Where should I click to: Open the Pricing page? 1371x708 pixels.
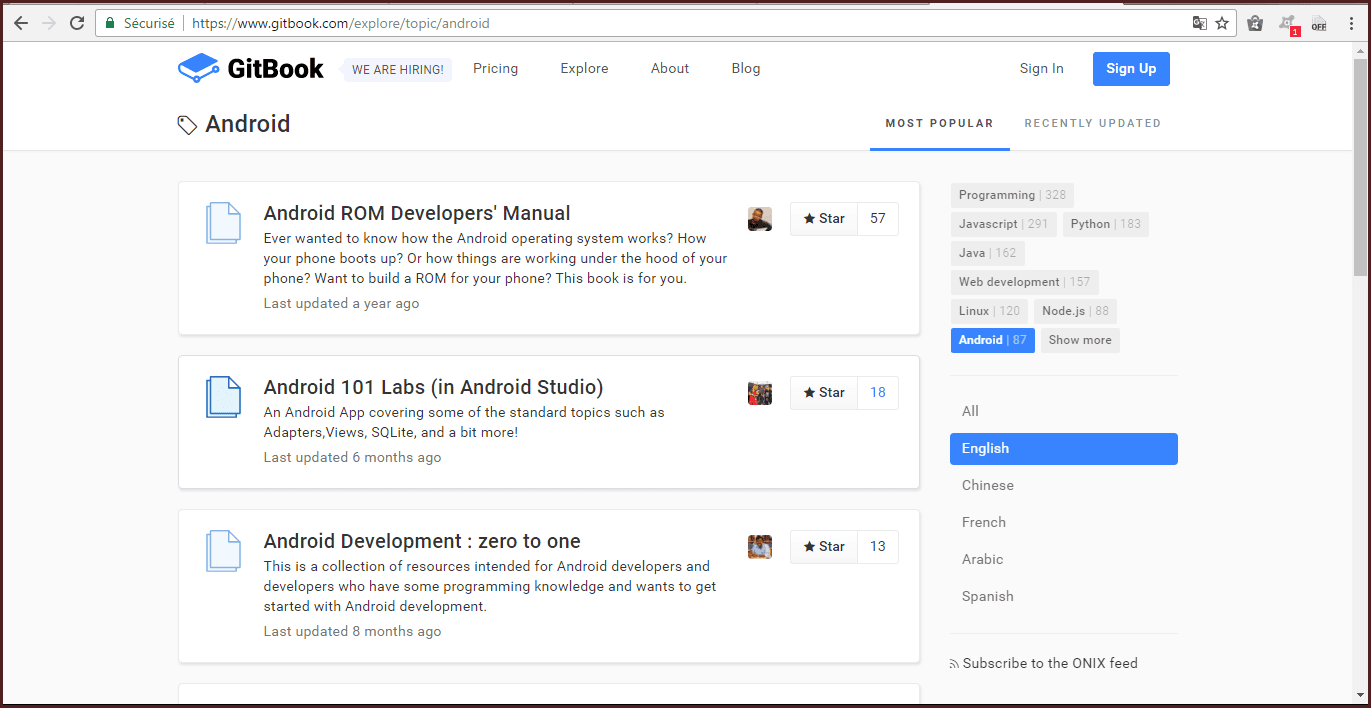tap(496, 69)
